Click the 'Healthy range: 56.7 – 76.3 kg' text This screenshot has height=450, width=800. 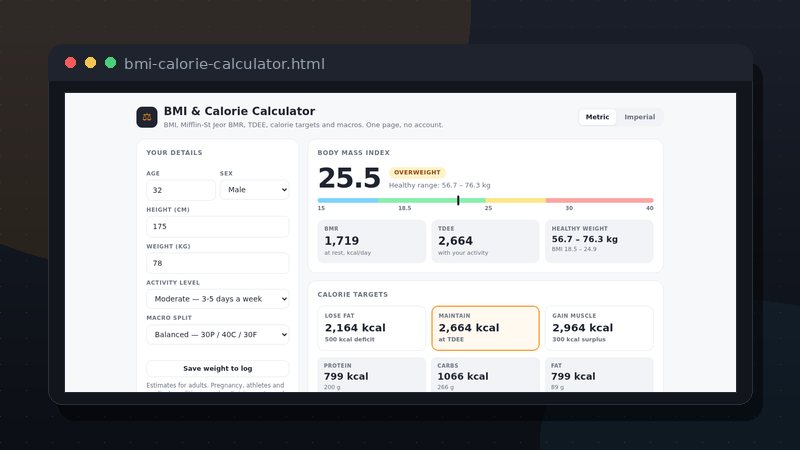tap(439, 185)
